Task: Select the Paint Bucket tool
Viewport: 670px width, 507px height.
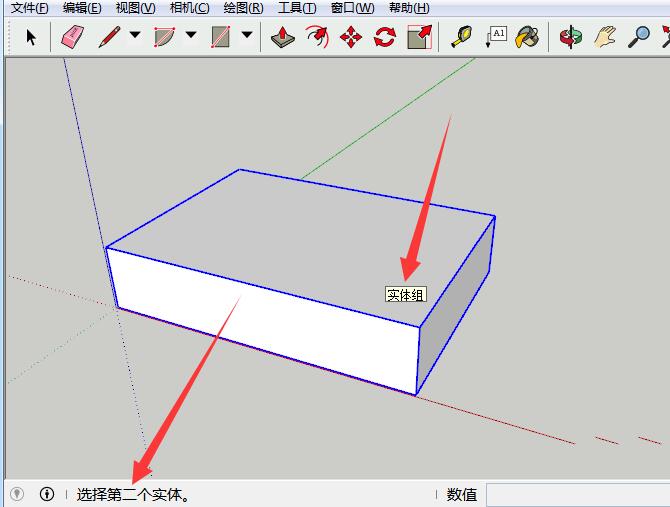Action: pyautogui.click(x=527, y=37)
